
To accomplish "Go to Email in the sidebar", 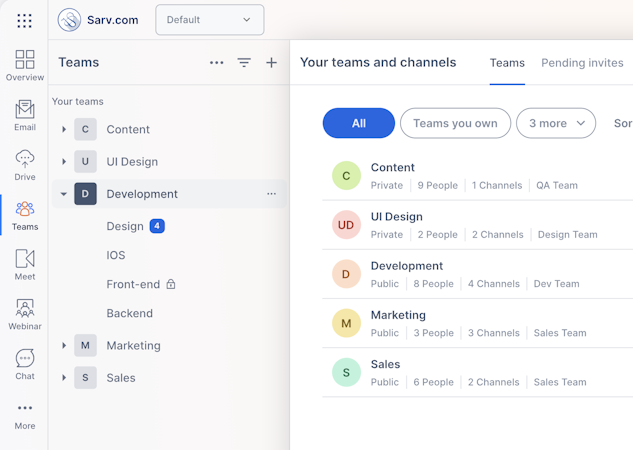I will click(x=24, y=110).
